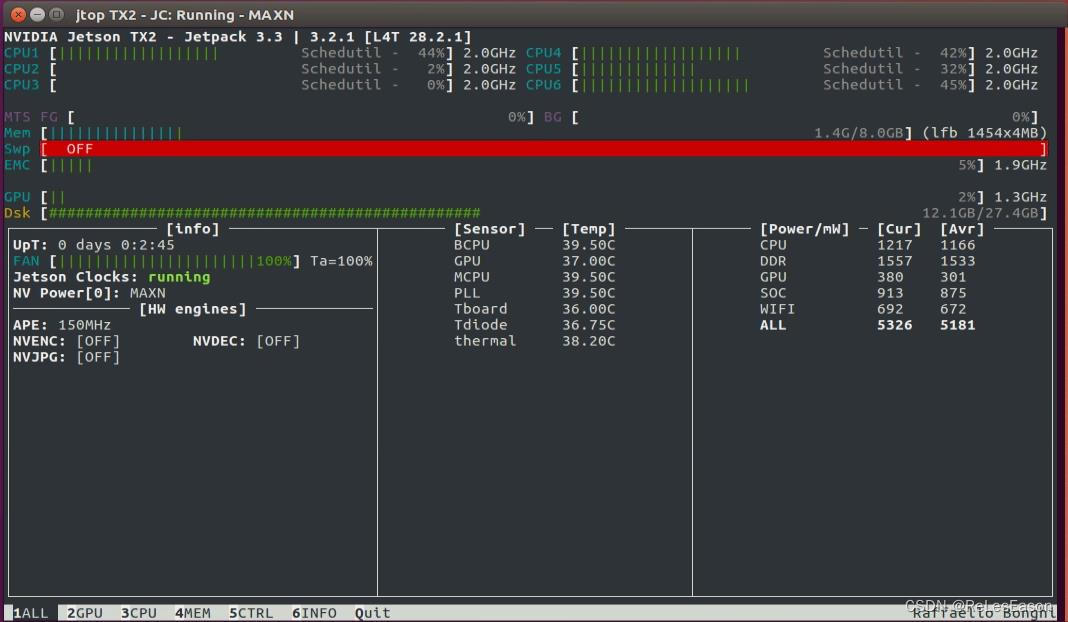1068x622 pixels.
Task: Click the CPU1 usage bar
Action: [x=252, y=53]
